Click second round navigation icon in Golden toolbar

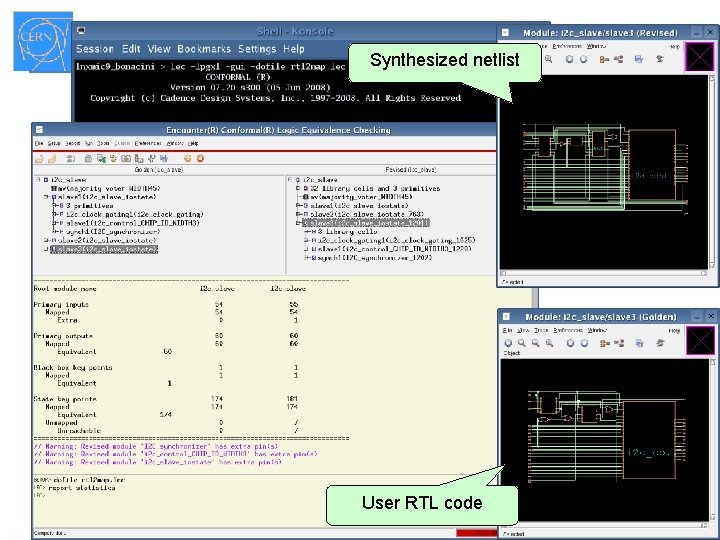[x=584, y=343]
